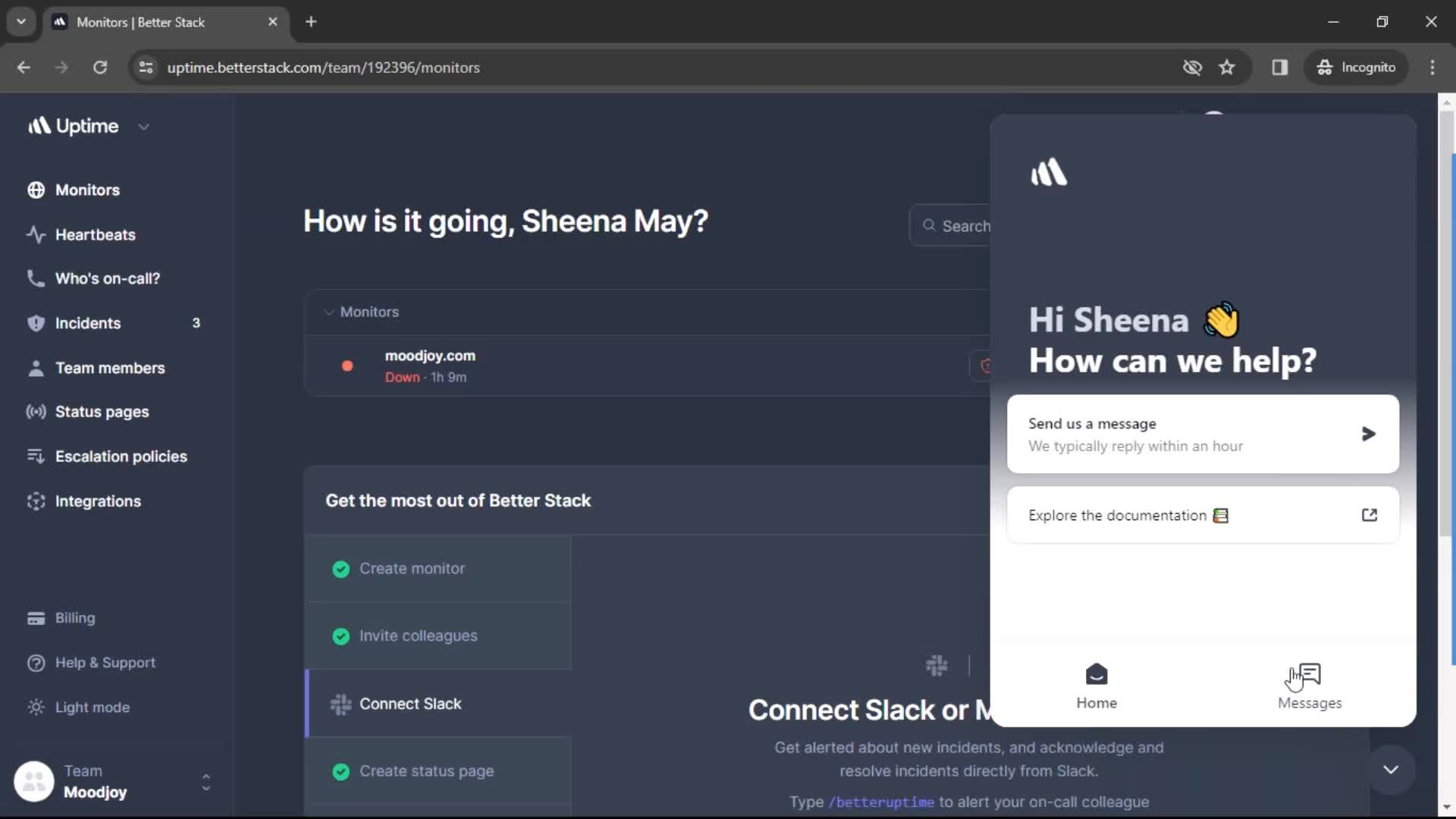Switch to Light mode
1456x819 pixels.
pos(92,708)
